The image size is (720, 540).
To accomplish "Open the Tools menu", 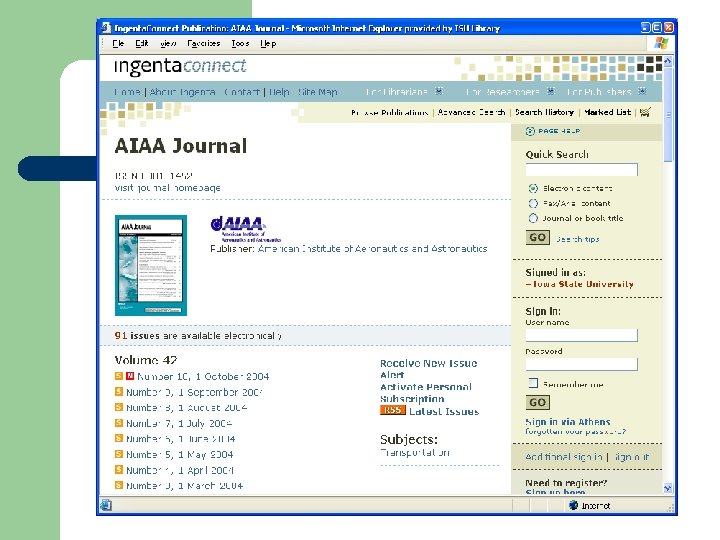I will click(240, 43).
